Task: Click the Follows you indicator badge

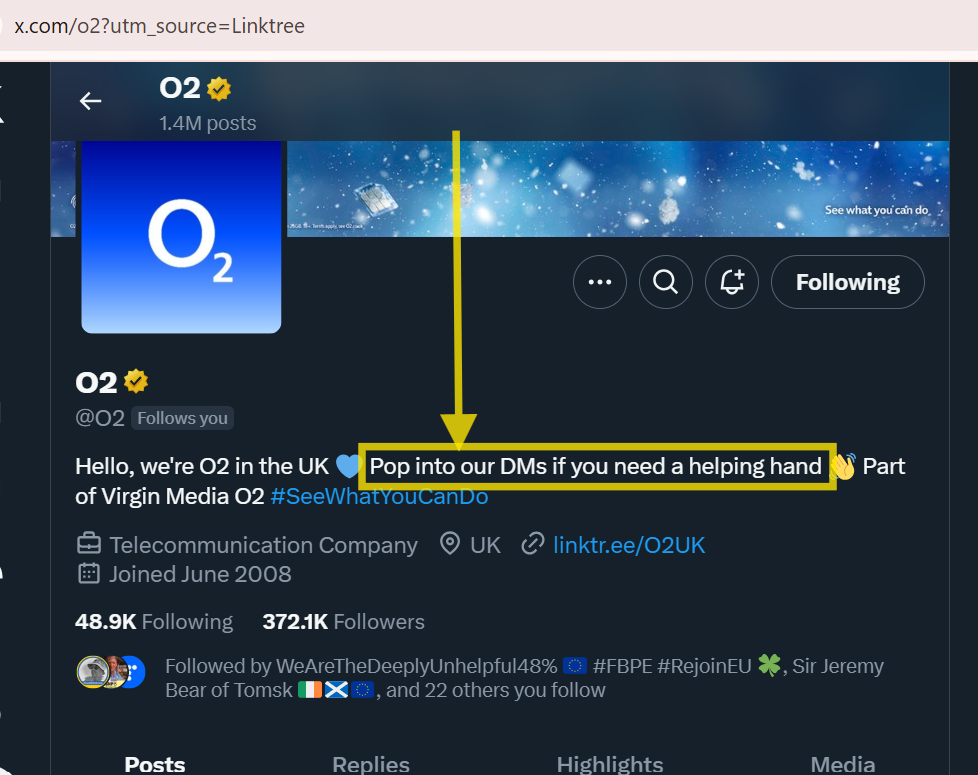Action: coord(181,418)
